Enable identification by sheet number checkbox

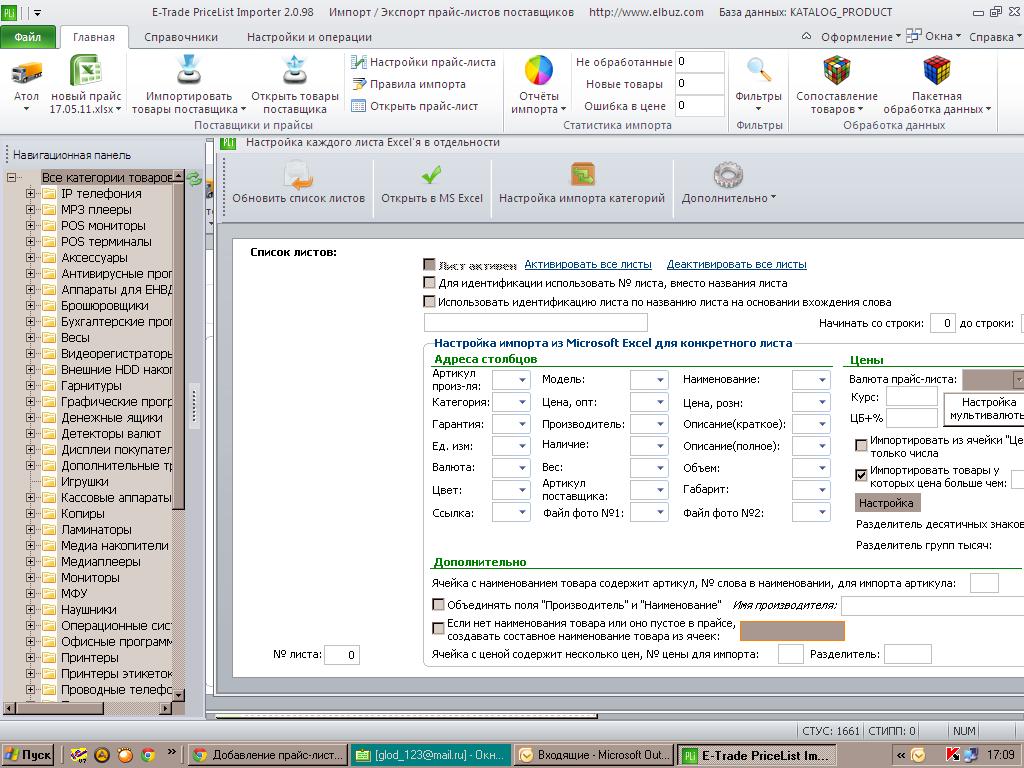429,283
